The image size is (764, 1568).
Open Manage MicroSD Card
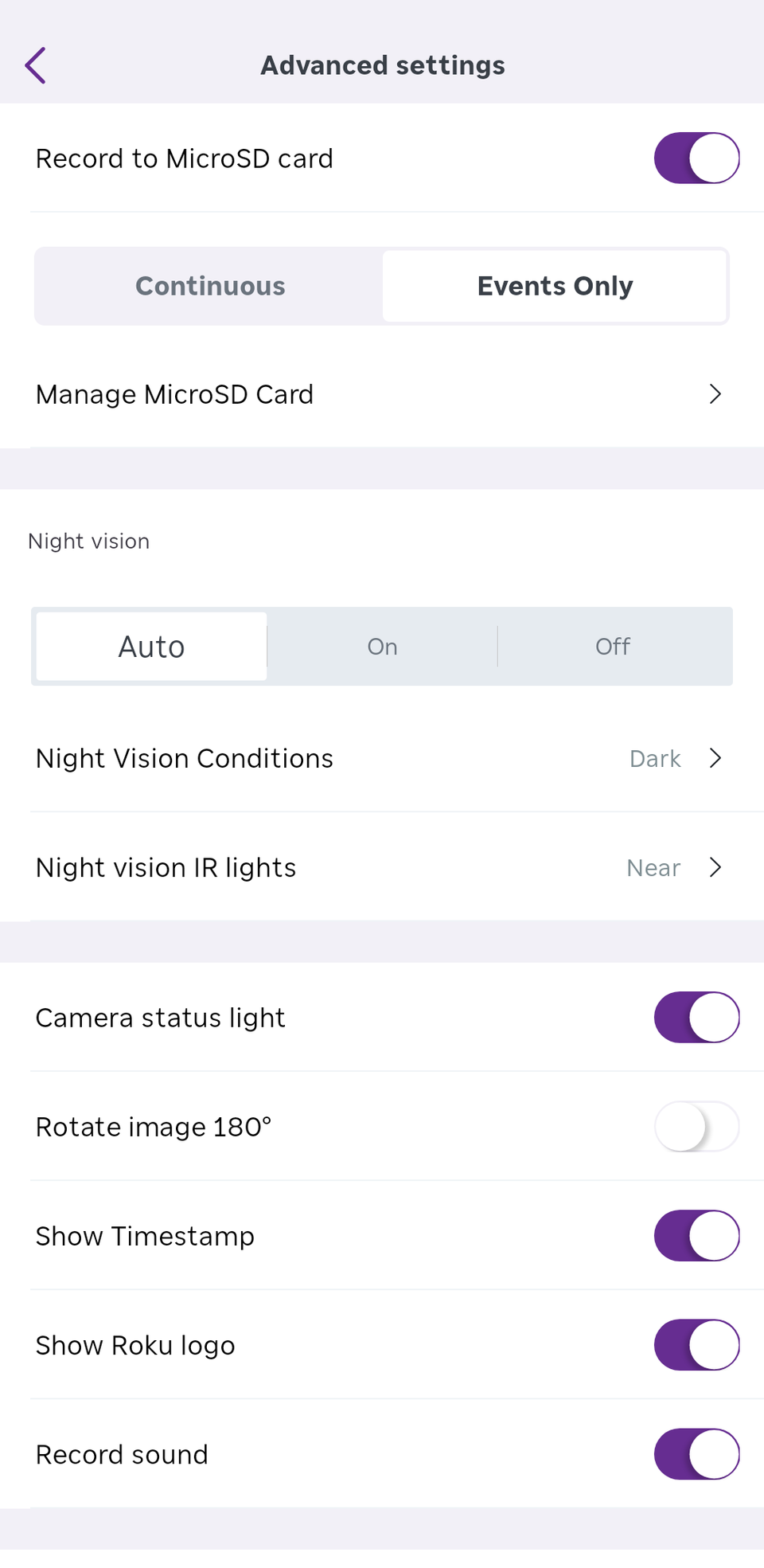click(x=175, y=394)
